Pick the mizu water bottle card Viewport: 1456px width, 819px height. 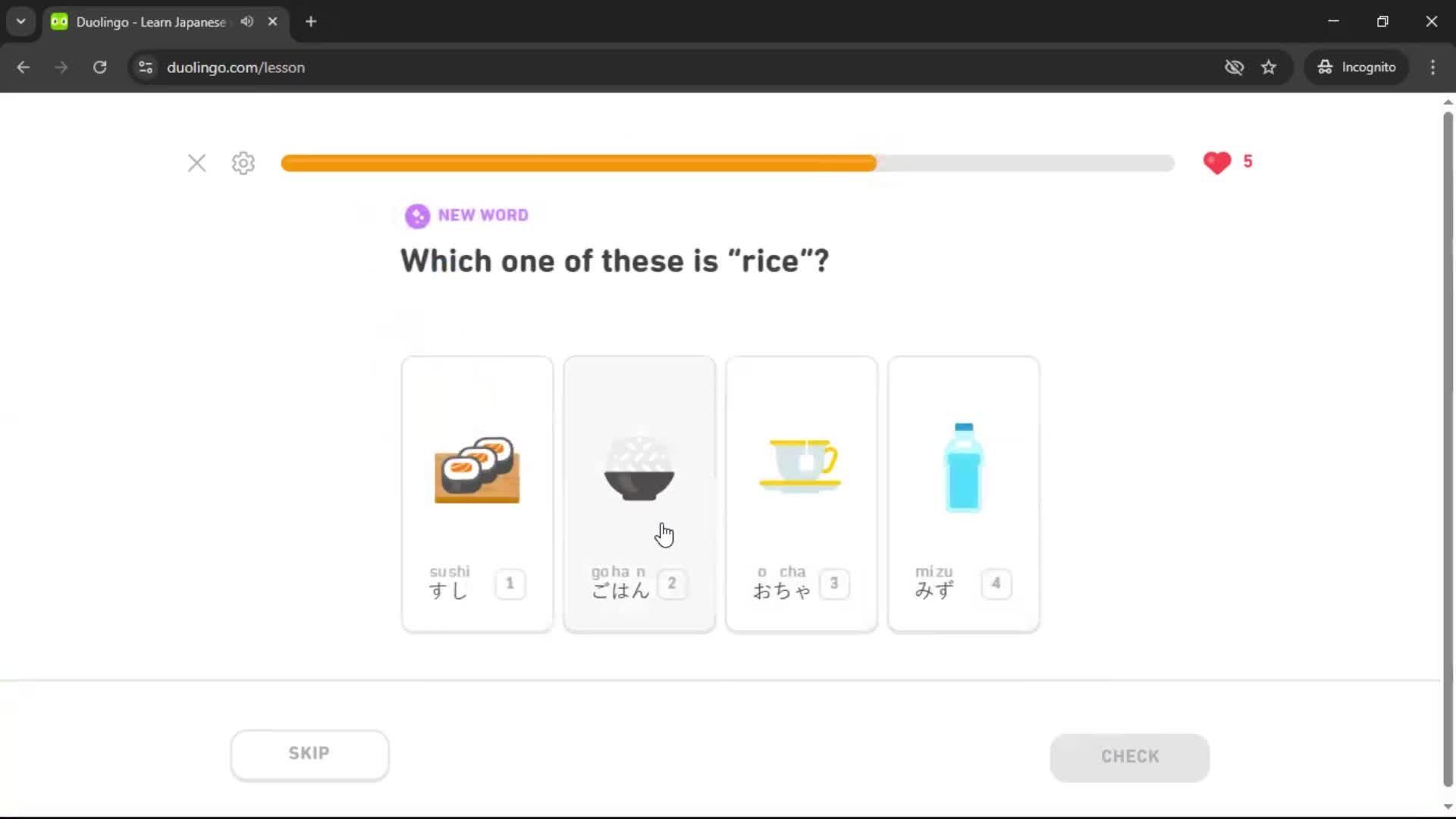point(964,494)
